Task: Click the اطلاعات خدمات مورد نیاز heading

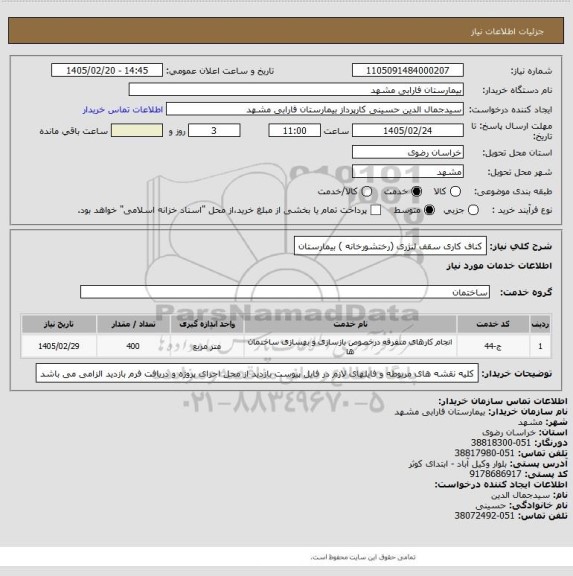Action: 499,266
